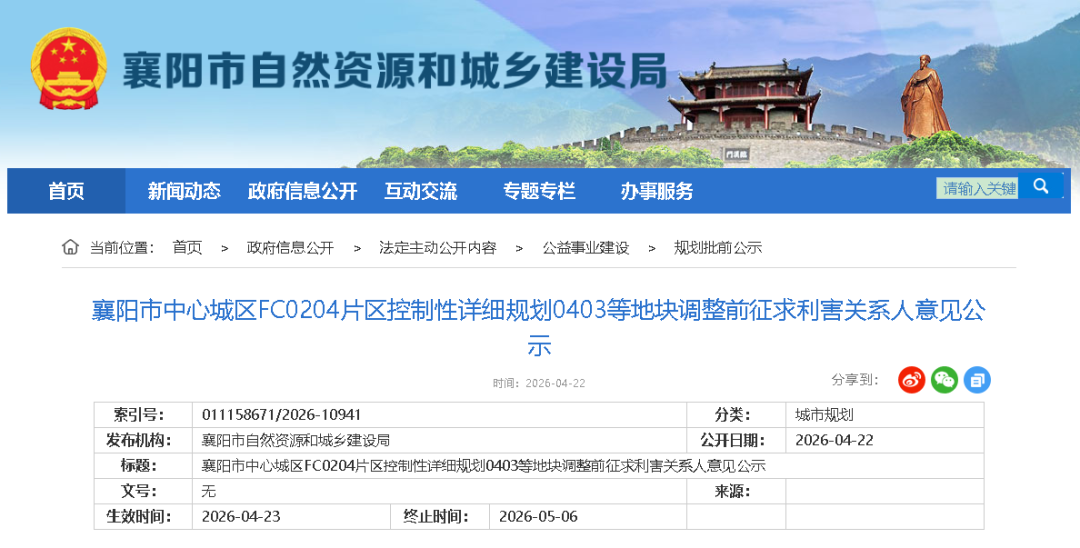This screenshot has height=548, width=1080.
Task: Open the 规划批前公示 breadcrumb link
Action: [x=718, y=248]
